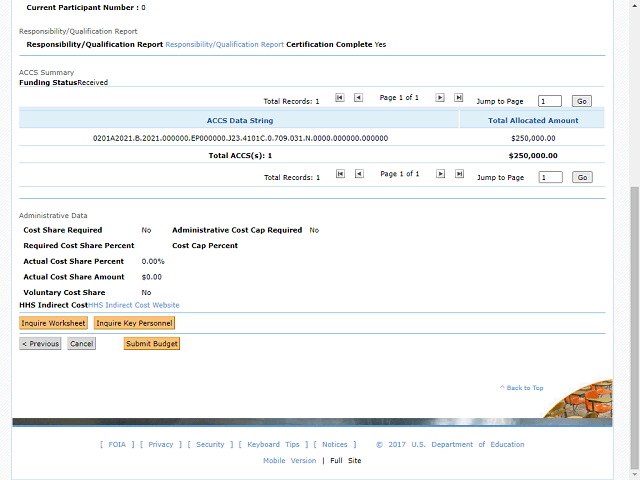Viewport: 640px width, 480px height.
Task: Click the Inquire Worksheet button
Action: click(x=53, y=323)
